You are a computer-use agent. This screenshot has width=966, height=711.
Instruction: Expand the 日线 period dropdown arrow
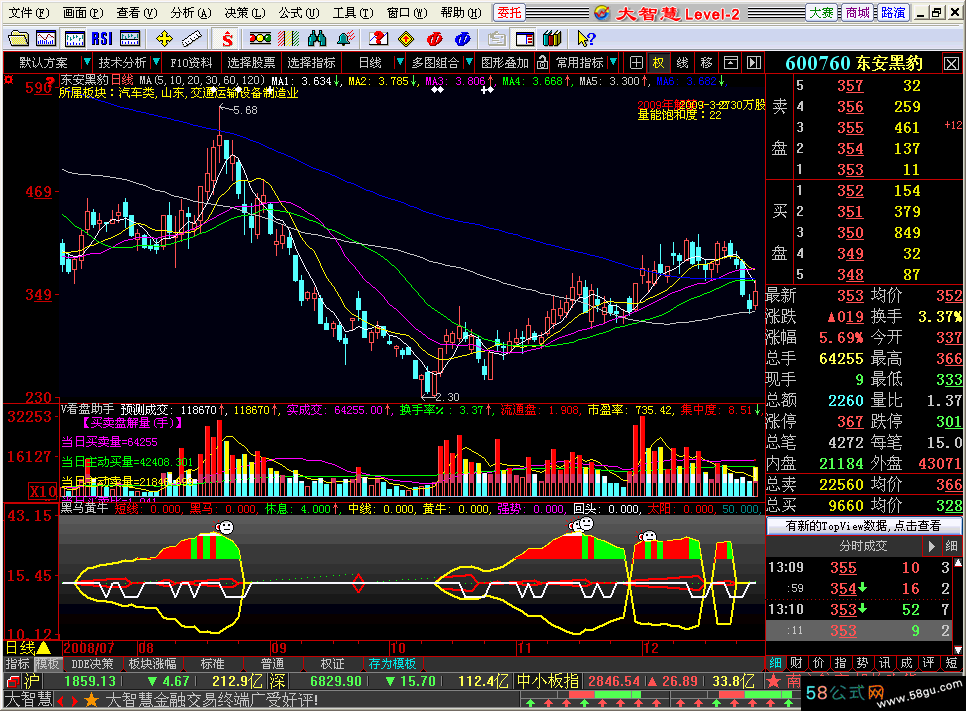(400, 62)
